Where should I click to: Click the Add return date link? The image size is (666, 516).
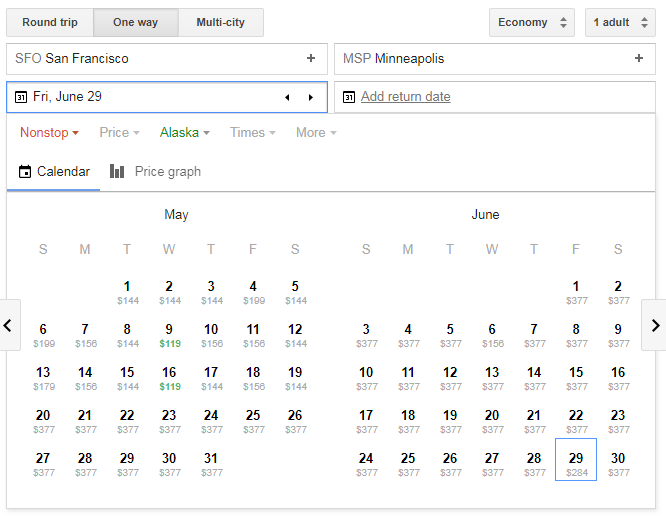[405, 97]
